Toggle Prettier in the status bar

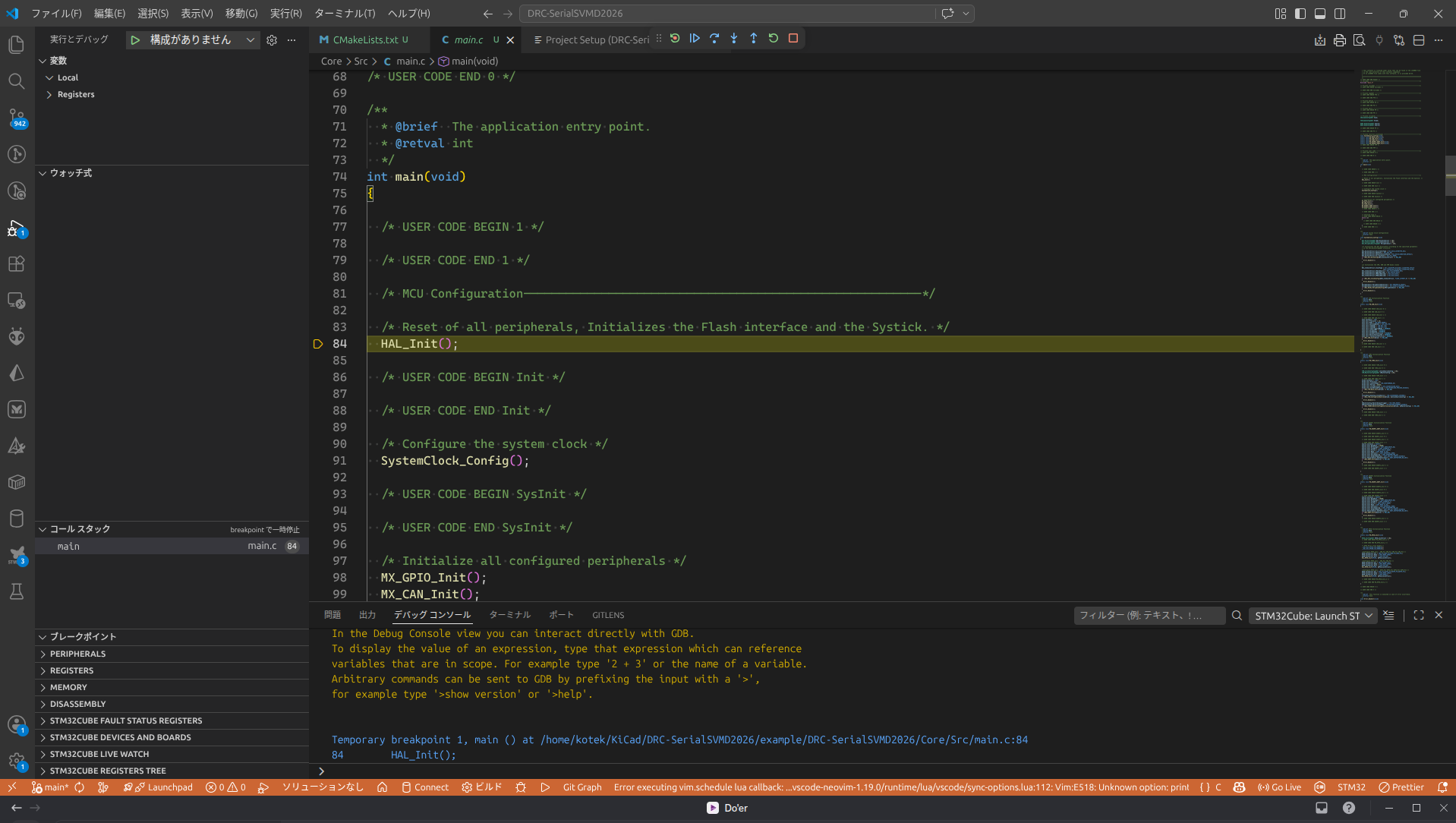pos(1401,787)
